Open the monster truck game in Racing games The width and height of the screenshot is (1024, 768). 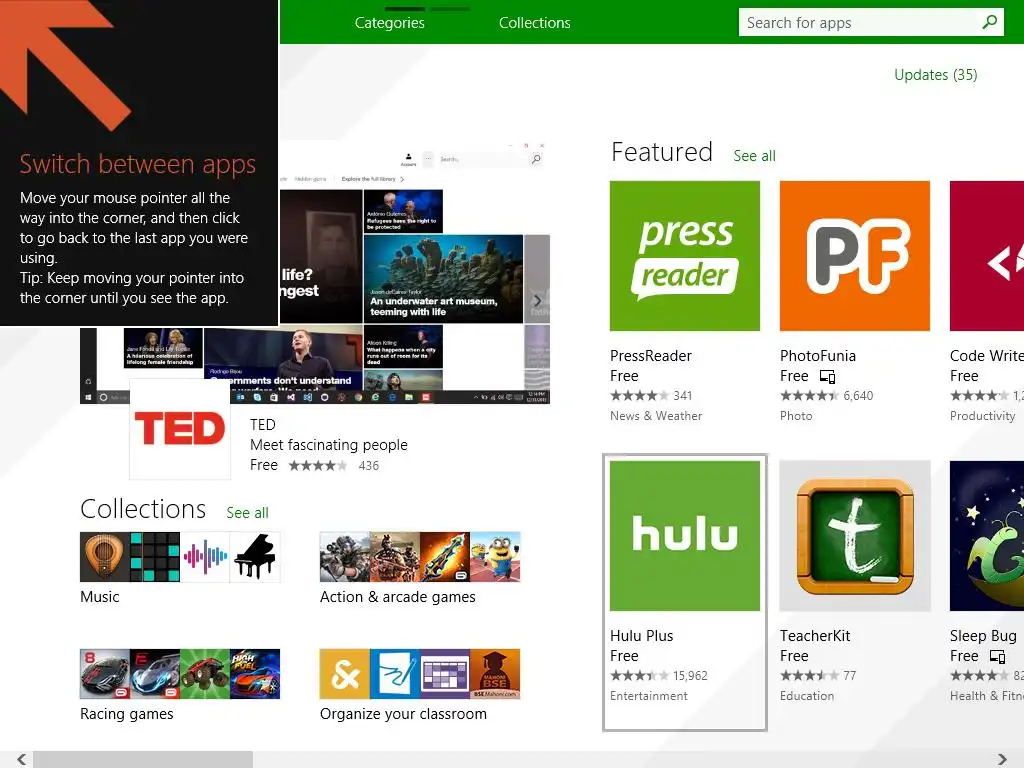(x=204, y=674)
